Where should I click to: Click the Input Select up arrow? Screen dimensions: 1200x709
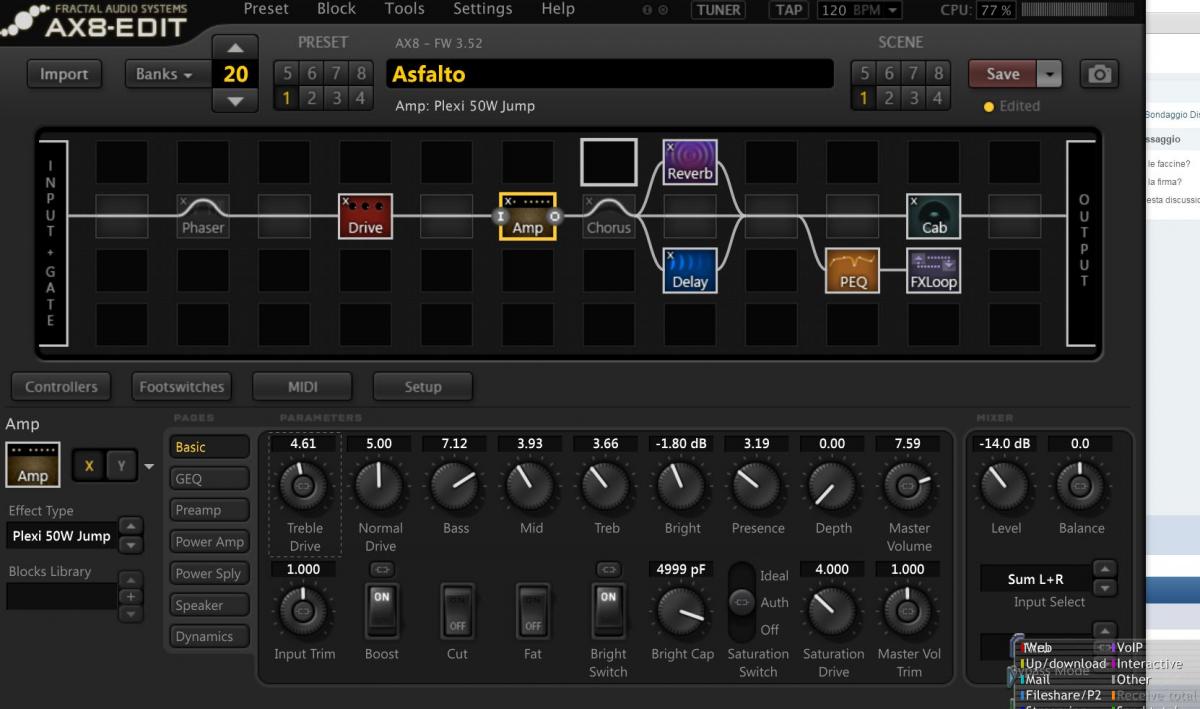pos(1103,570)
